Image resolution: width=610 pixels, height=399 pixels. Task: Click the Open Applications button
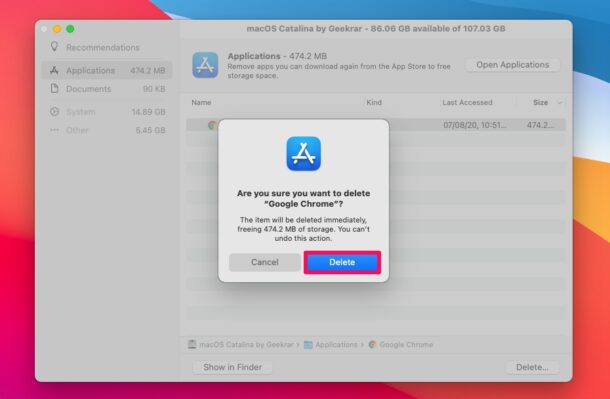click(x=513, y=65)
